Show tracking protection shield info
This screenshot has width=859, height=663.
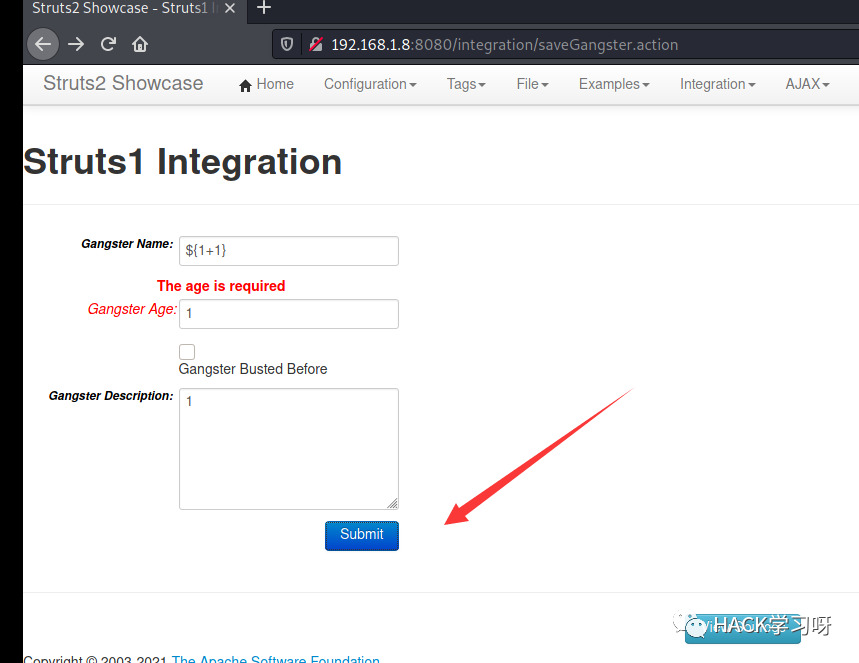click(287, 44)
